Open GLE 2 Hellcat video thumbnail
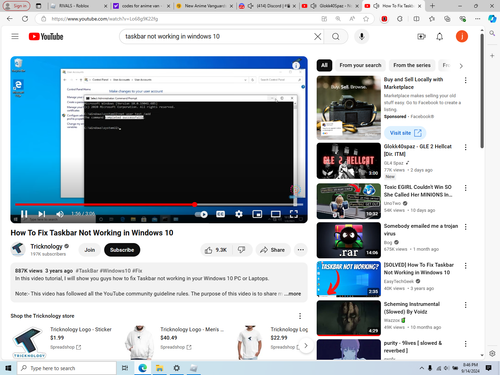 click(x=349, y=161)
